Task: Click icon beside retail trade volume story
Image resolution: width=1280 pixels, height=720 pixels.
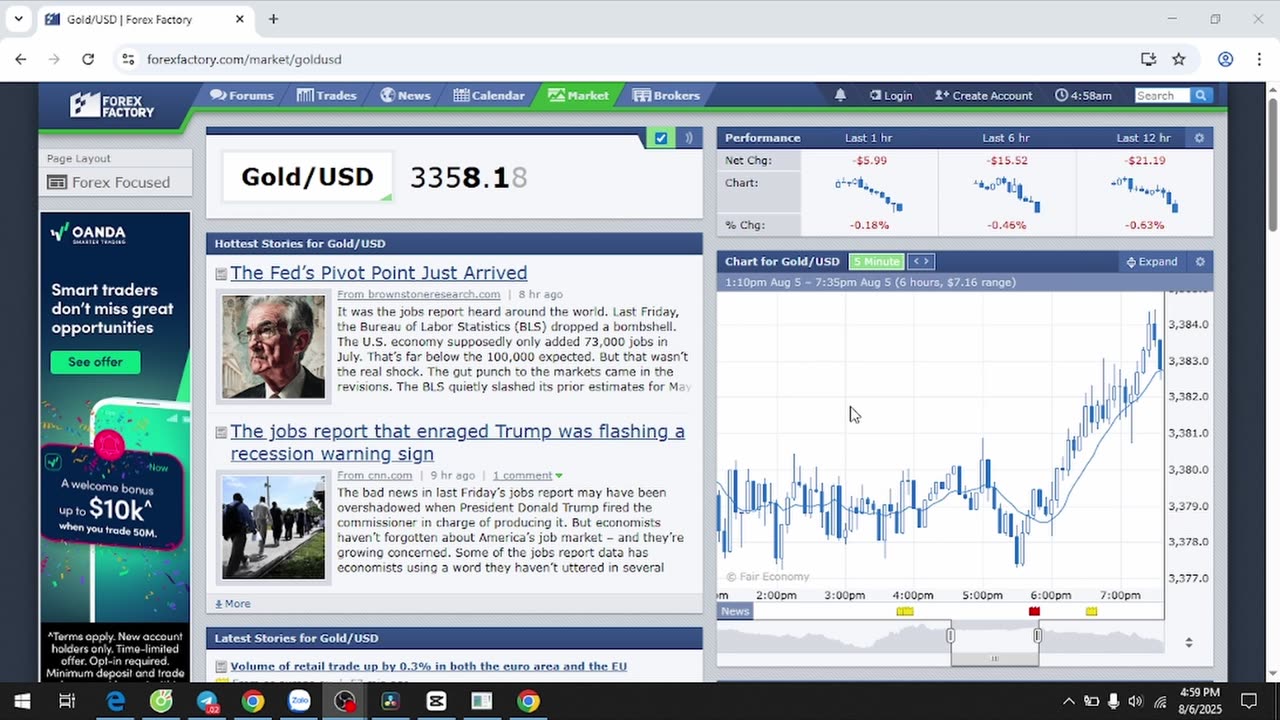Action: [x=221, y=667]
